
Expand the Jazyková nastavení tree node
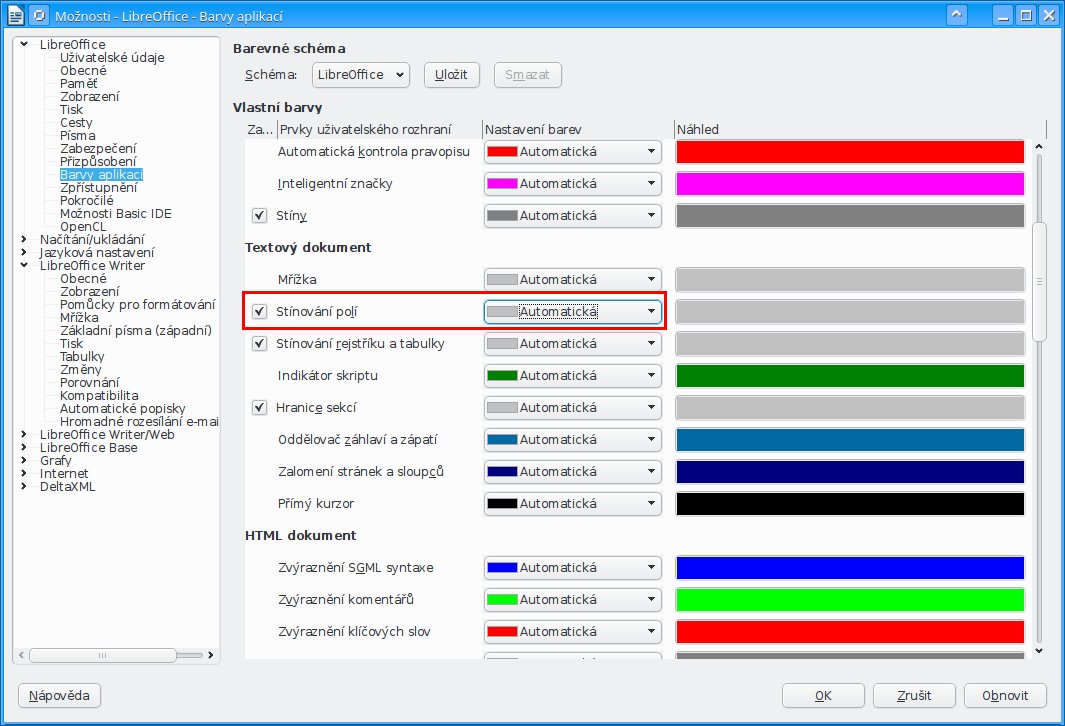click(x=24, y=252)
